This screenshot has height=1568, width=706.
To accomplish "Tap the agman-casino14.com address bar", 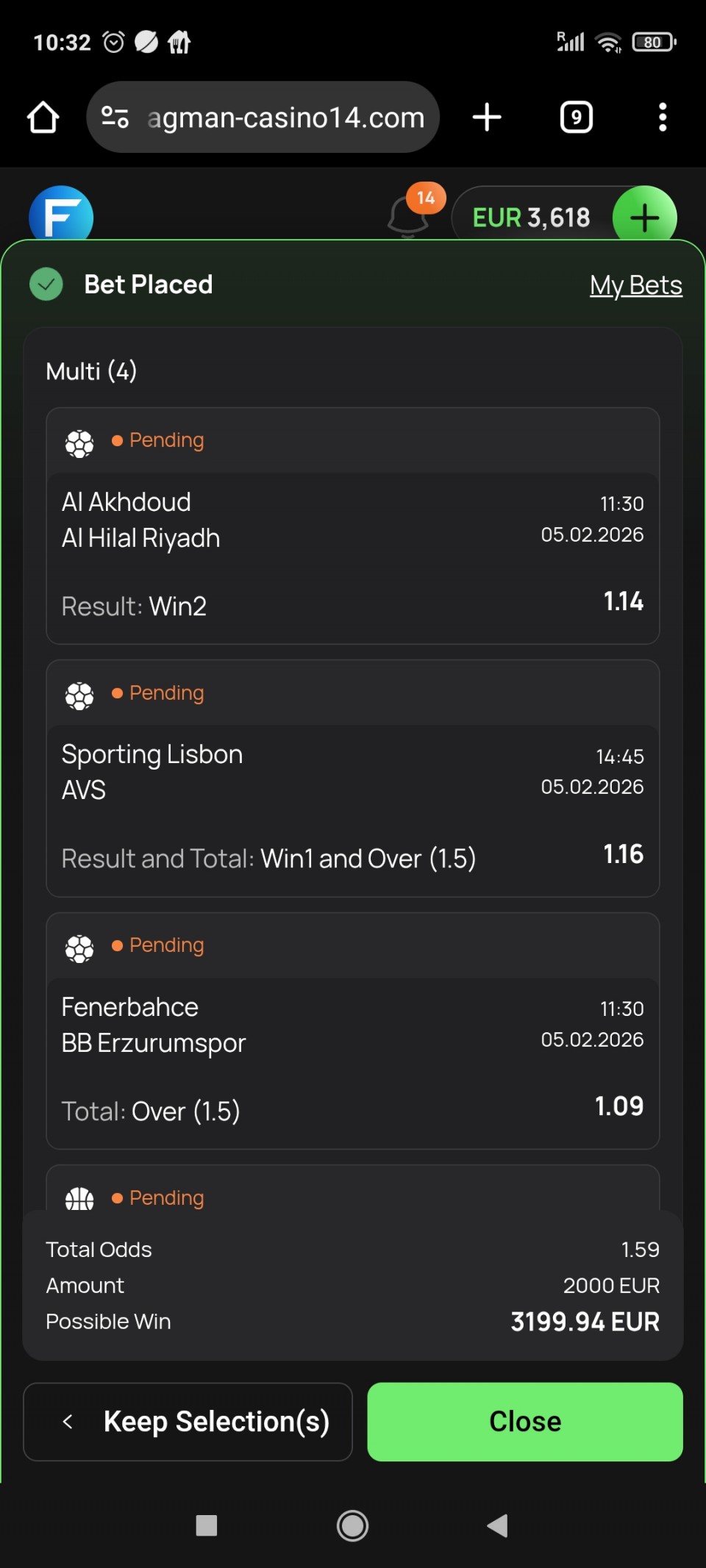I will point(285,118).
